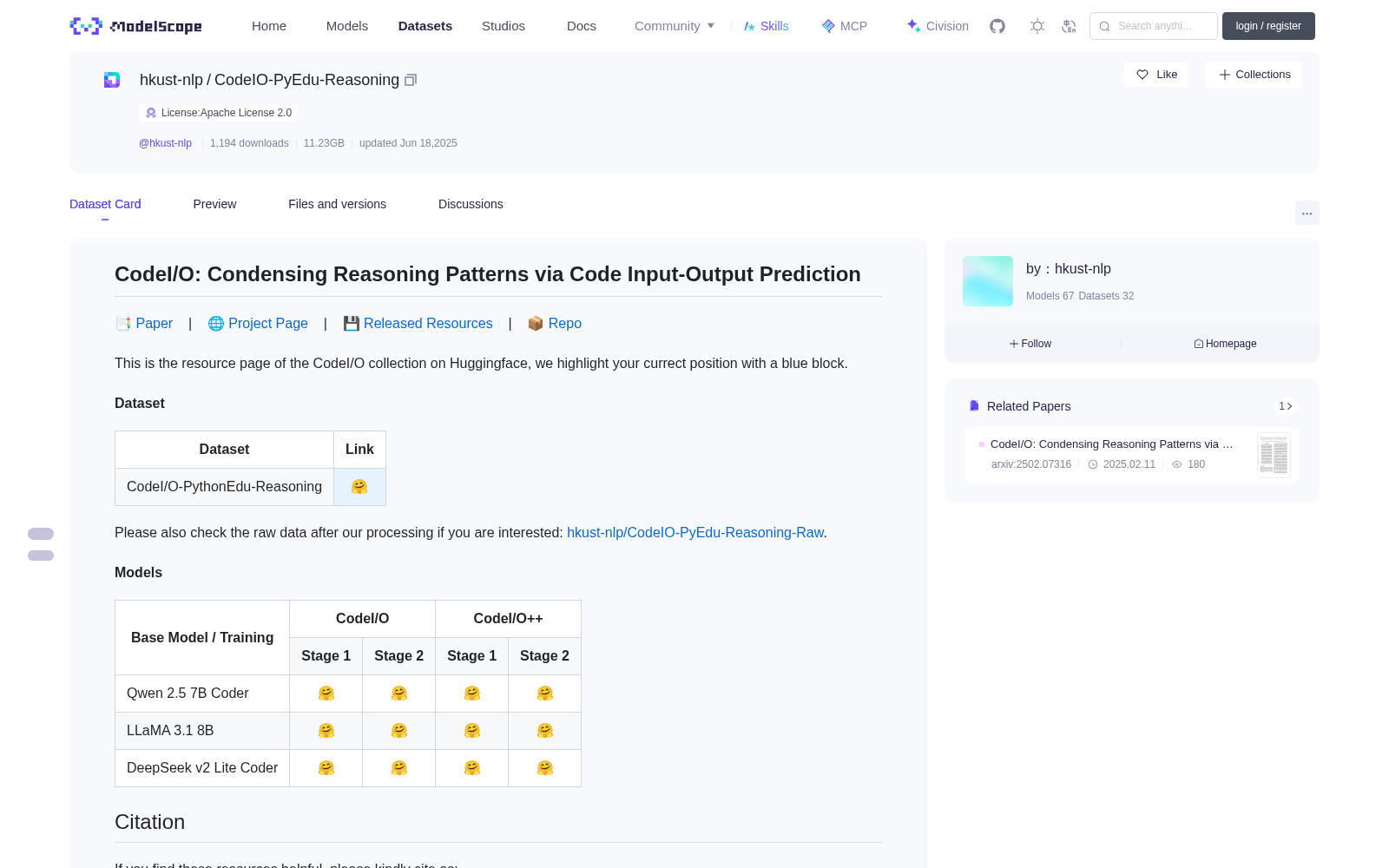Open DeepSeek v2 Lite Coder CodeI/O Stage 2 link
The image size is (1389, 868).
point(399,768)
